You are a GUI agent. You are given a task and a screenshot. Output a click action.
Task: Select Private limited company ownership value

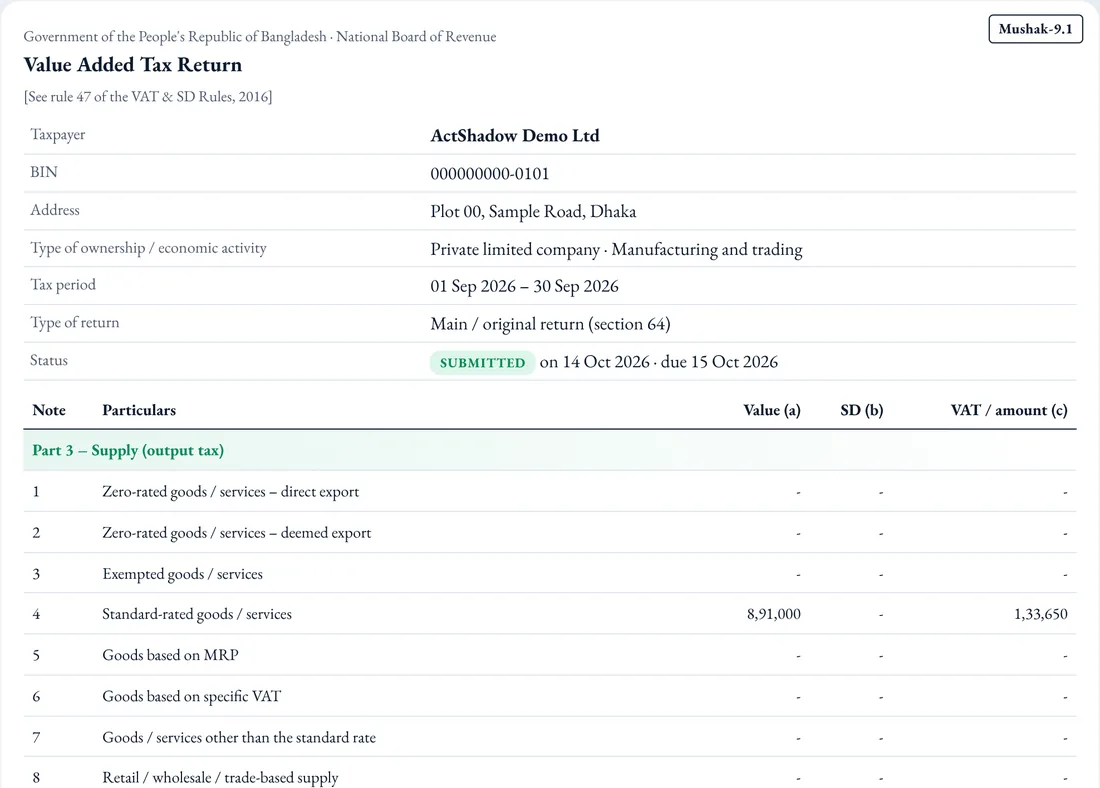515,250
